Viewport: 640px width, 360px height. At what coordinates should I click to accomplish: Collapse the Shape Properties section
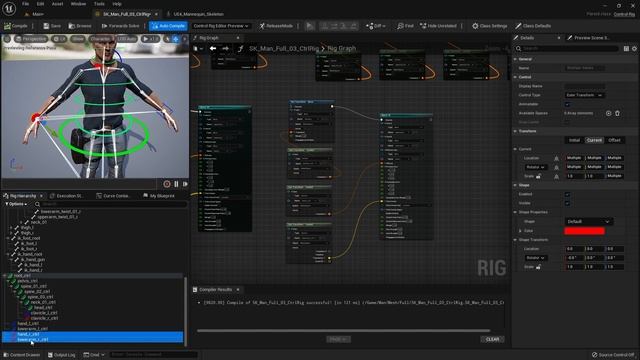[x=515, y=212]
